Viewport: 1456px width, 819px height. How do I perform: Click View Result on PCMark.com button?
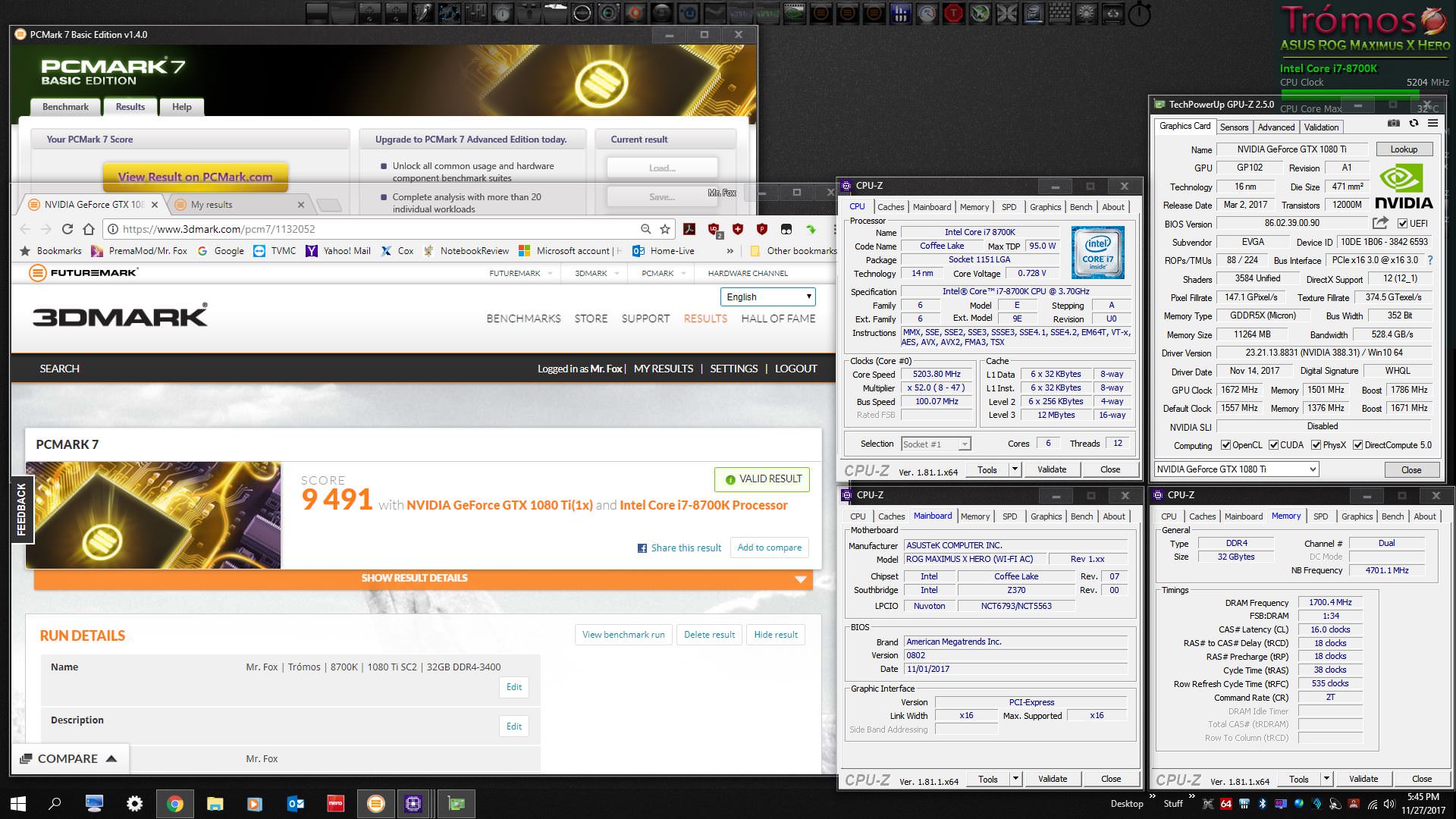(196, 177)
